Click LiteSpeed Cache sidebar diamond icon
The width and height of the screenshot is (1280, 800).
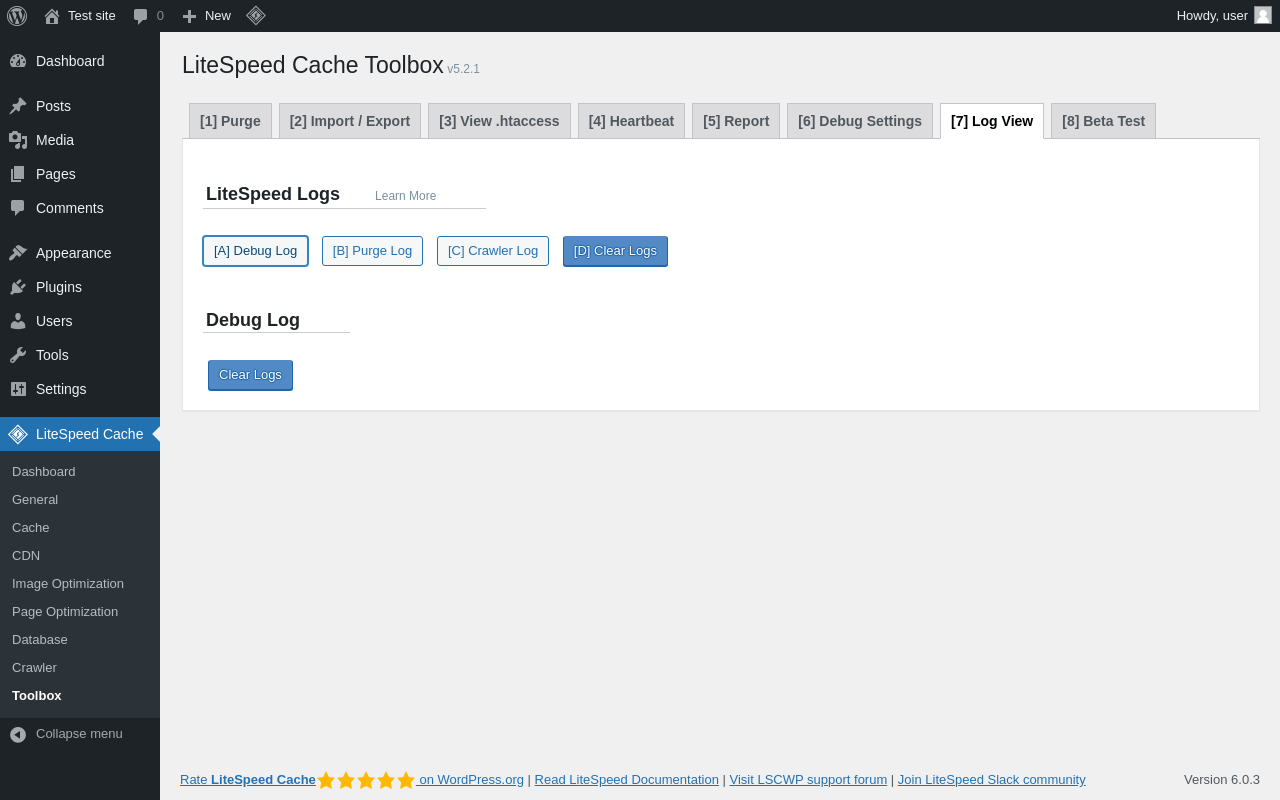pos(18,434)
